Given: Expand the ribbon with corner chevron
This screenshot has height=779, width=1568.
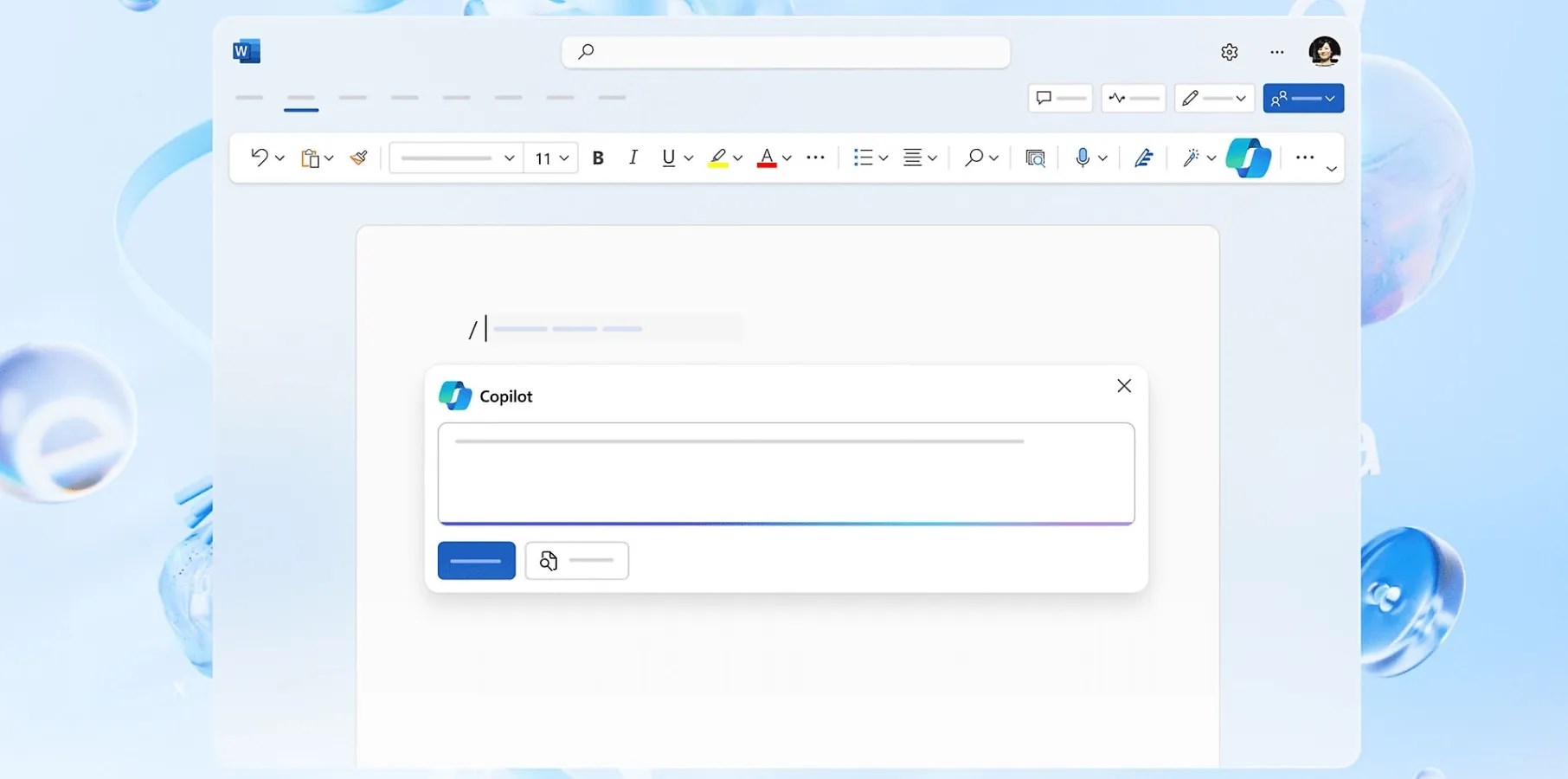Looking at the screenshot, I should [1332, 169].
